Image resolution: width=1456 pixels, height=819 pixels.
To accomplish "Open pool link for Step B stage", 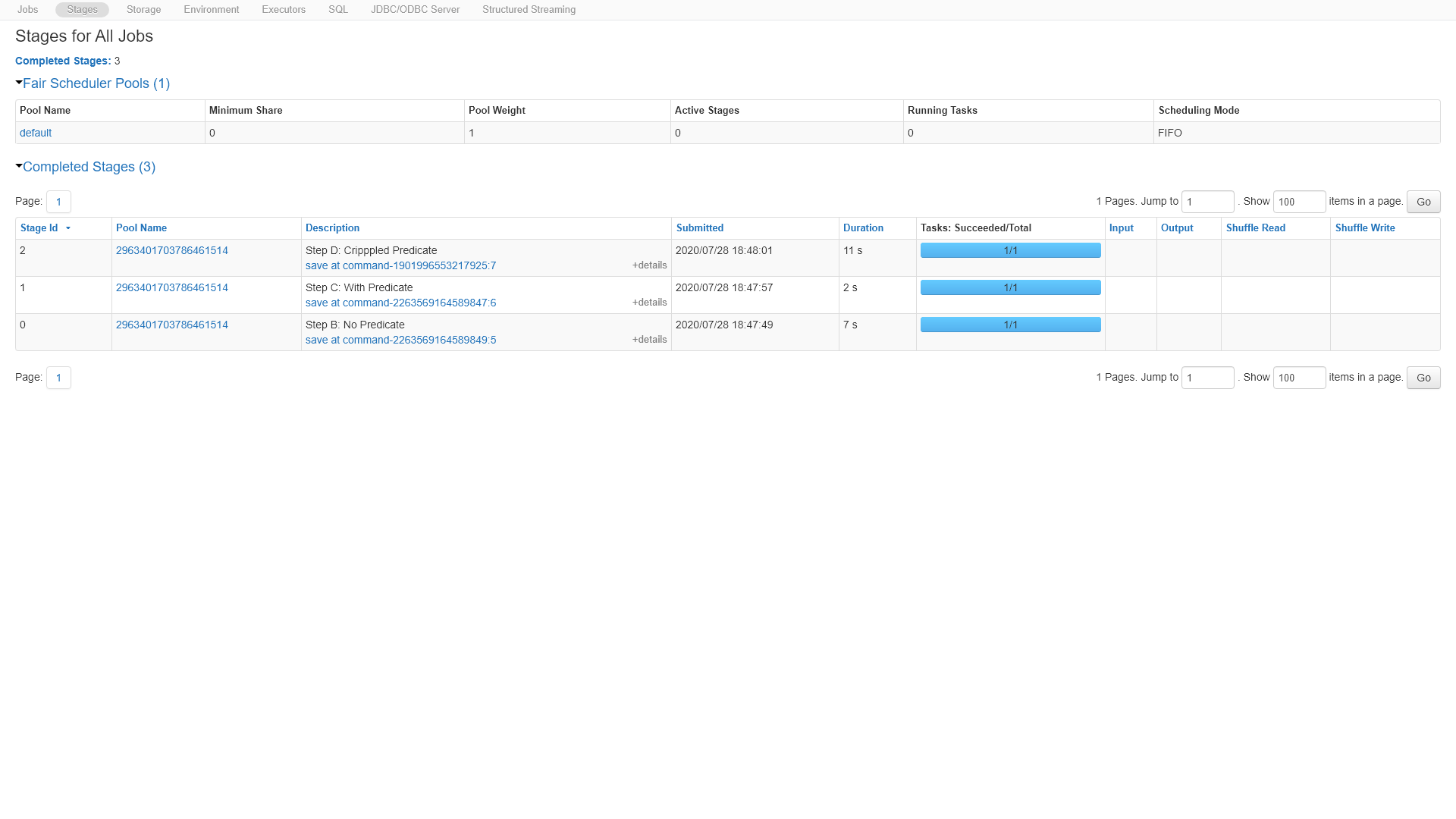I will (172, 325).
